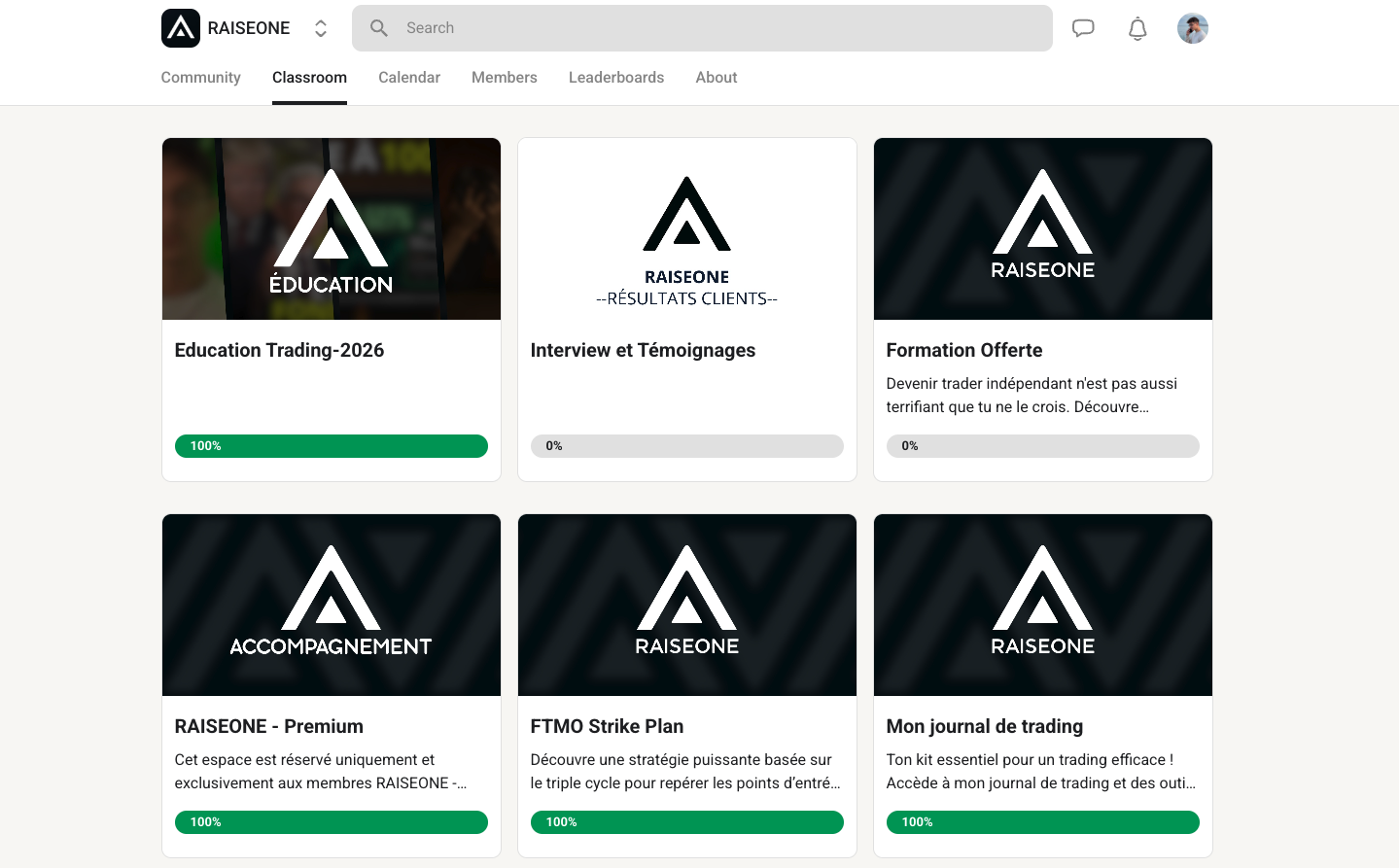Open Interview et Témoignages course title

644,350
